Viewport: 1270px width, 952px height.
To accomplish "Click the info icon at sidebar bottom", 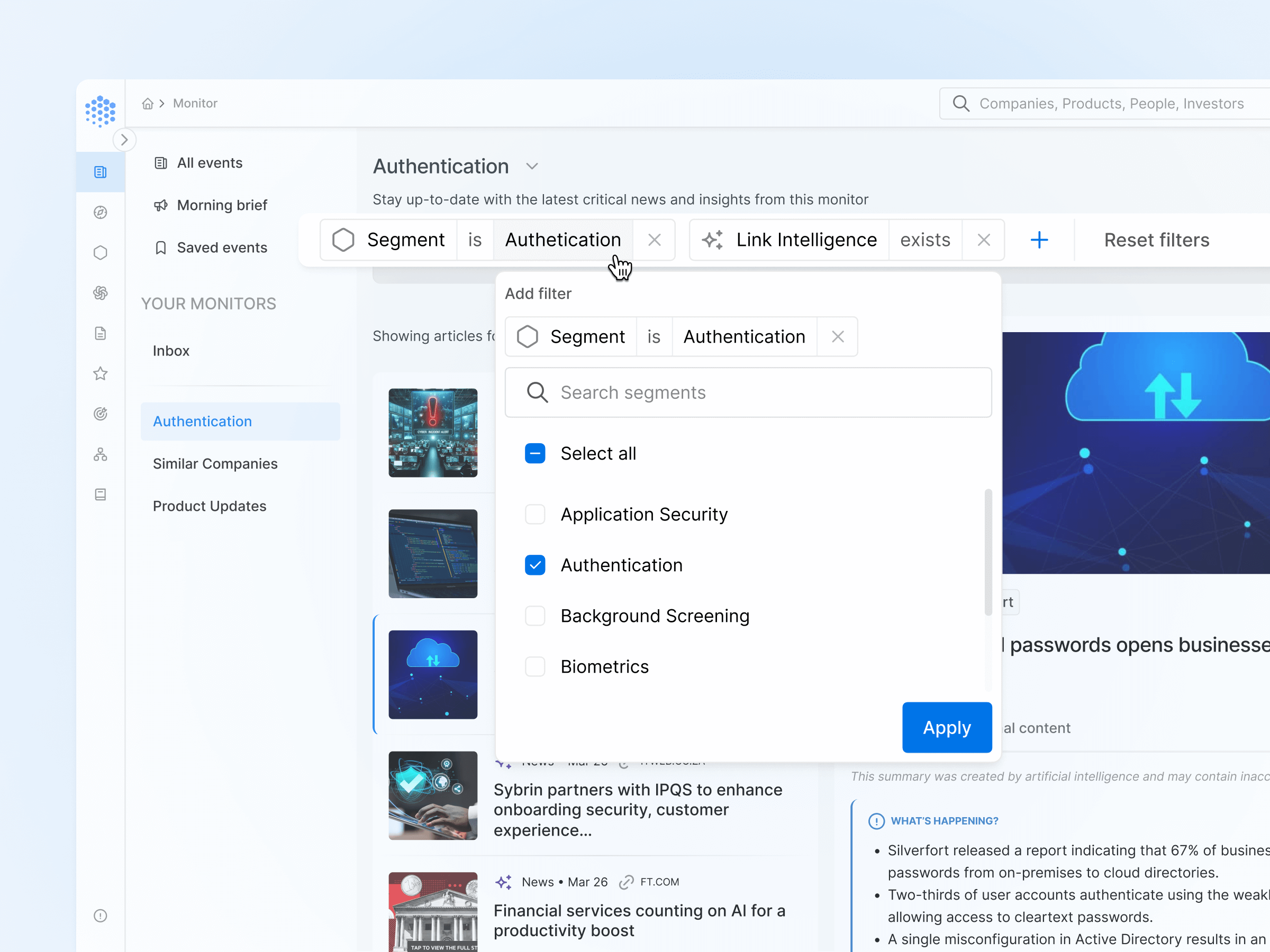I will tap(101, 916).
